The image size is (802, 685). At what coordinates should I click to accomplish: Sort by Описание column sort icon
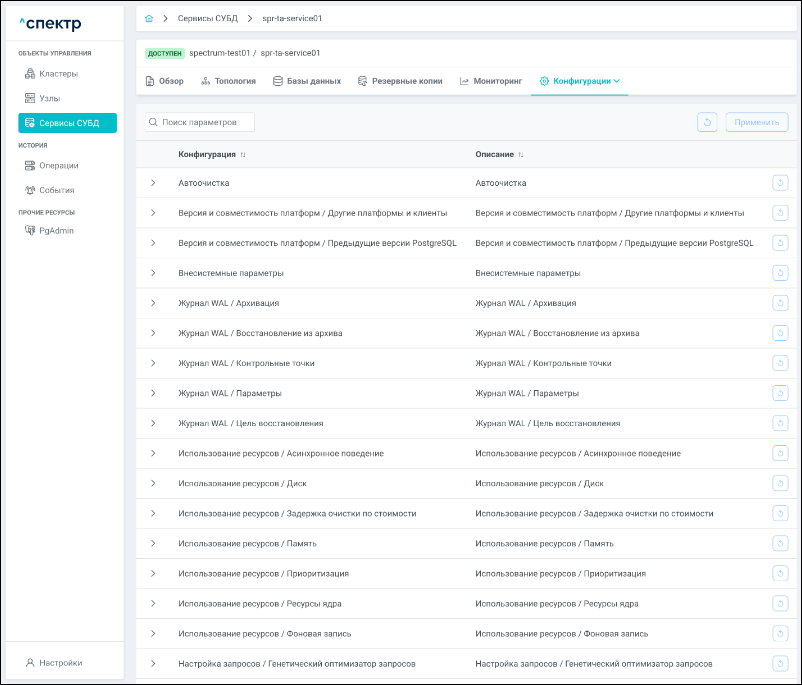521,155
